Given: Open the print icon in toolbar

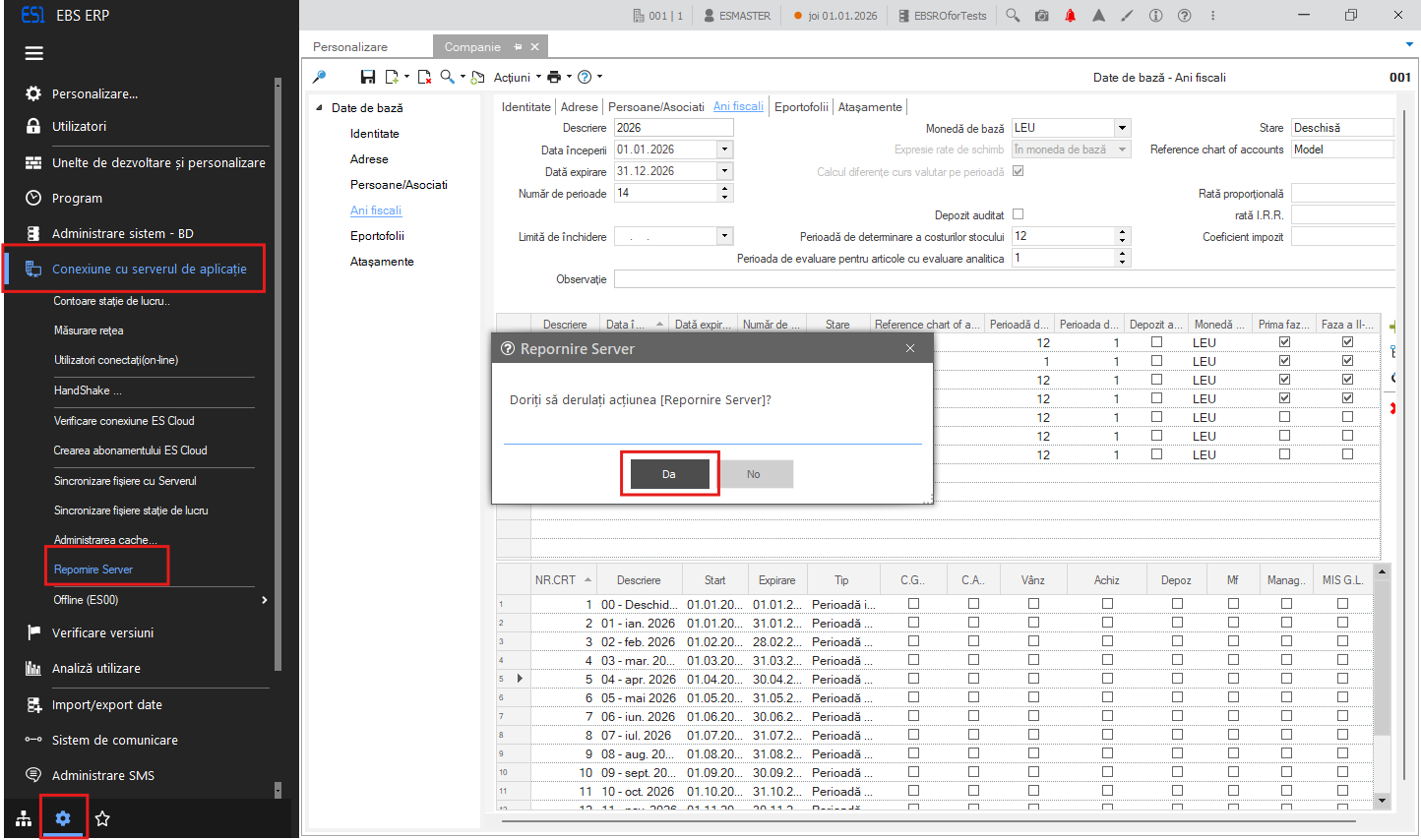Looking at the screenshot, I should click(x=554, y=77).
